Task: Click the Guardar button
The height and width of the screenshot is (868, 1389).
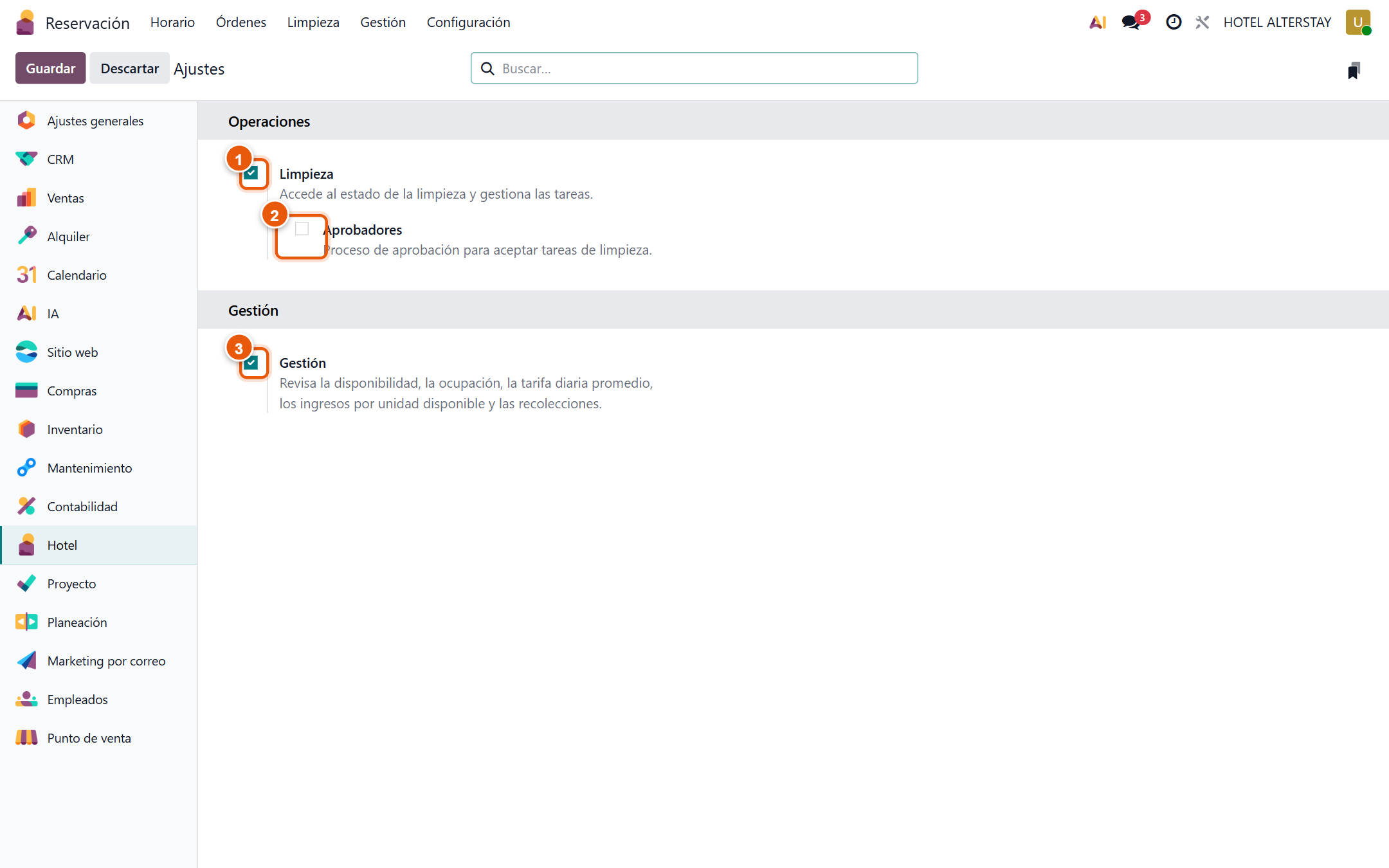Action: coord(51,68)
